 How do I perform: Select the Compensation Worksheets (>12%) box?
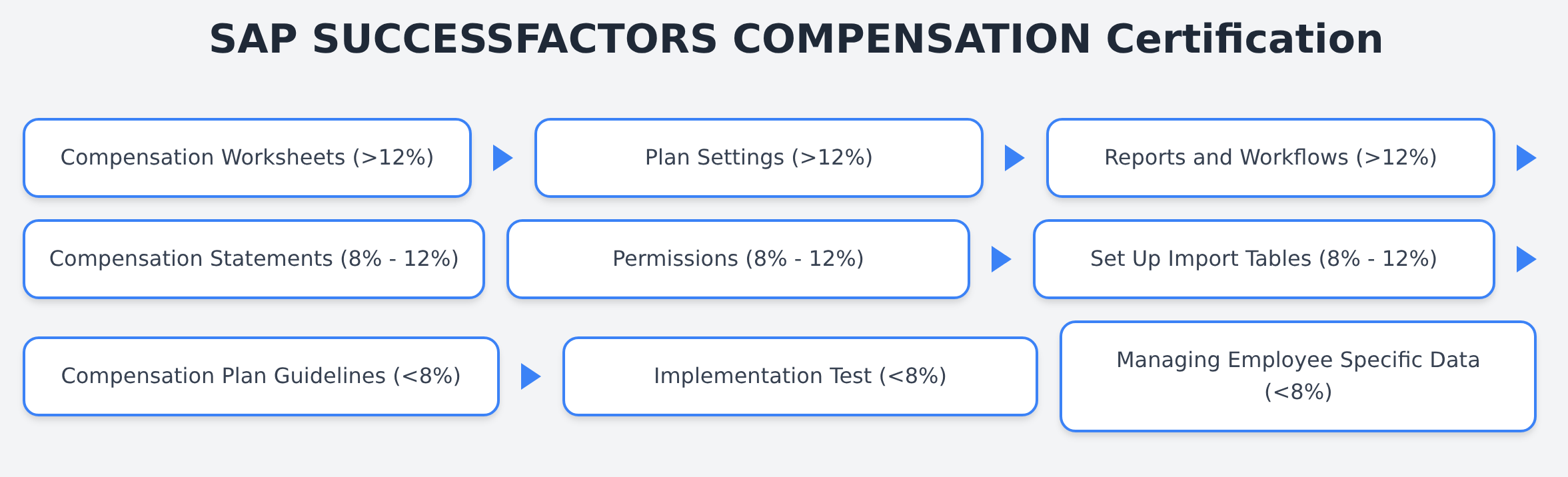tap(247, 158)
